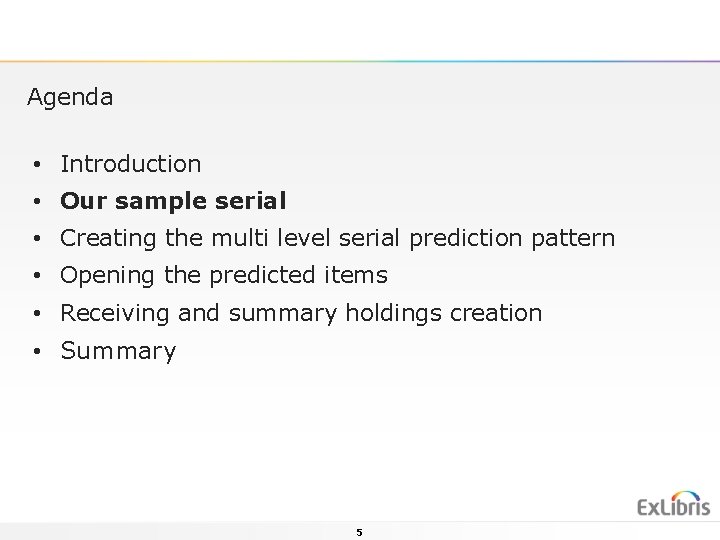Viewport: 720px width, 540px height.
Task: Select the Agenda slide title
Action: (x=70, y=98)
